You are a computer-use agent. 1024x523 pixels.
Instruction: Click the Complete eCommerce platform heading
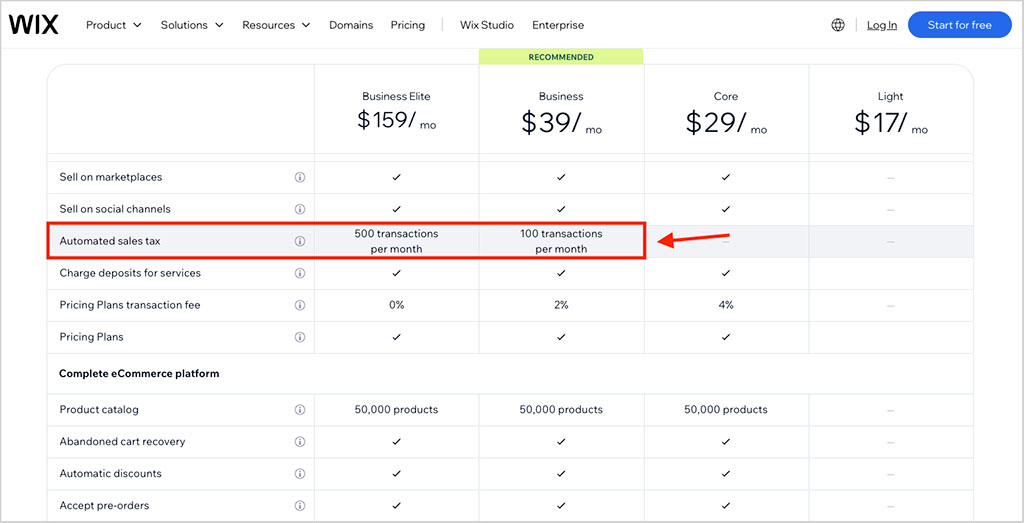pos(139,373)
